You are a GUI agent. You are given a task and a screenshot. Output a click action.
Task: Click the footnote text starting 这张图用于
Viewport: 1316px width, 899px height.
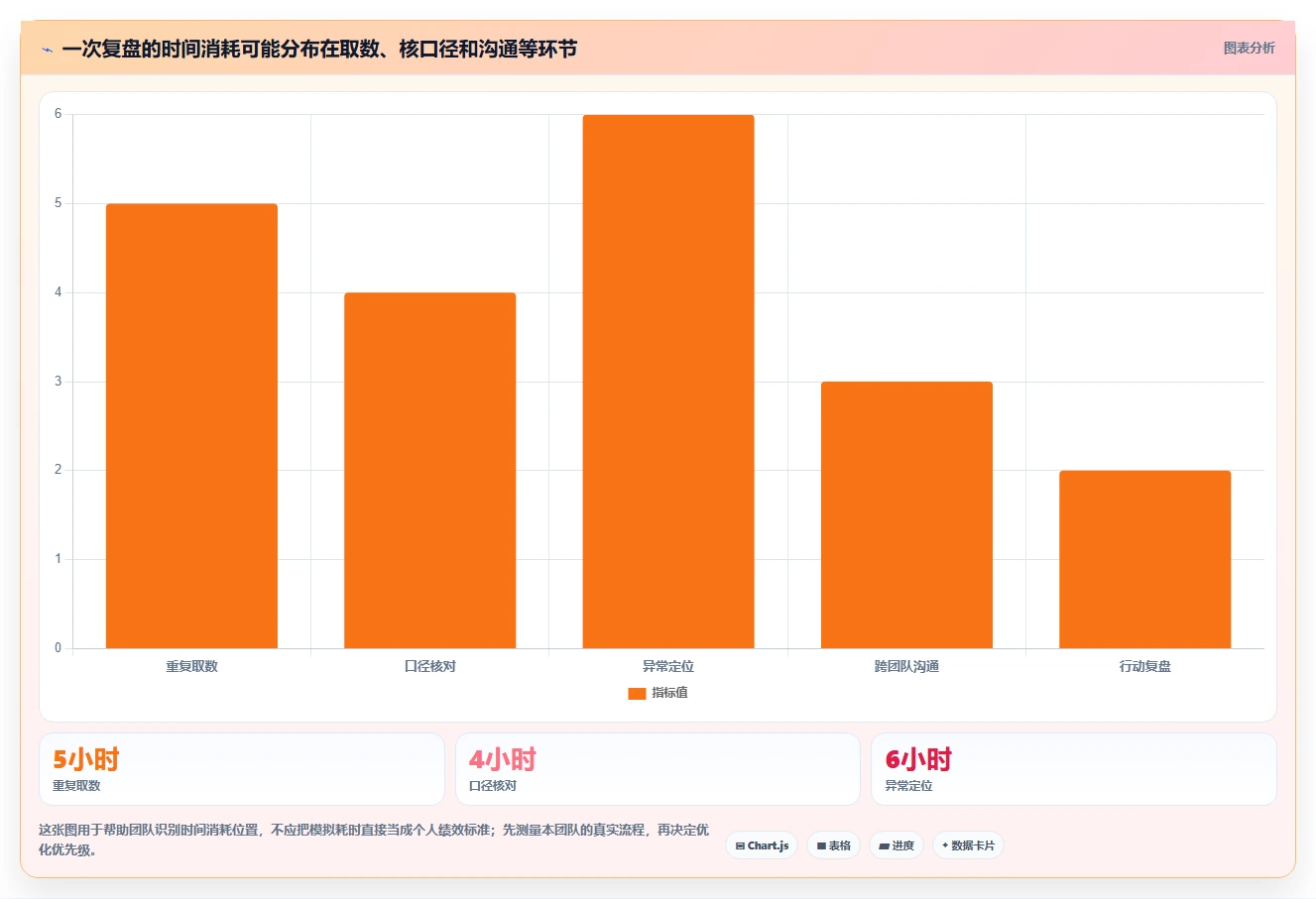point(374,840)
